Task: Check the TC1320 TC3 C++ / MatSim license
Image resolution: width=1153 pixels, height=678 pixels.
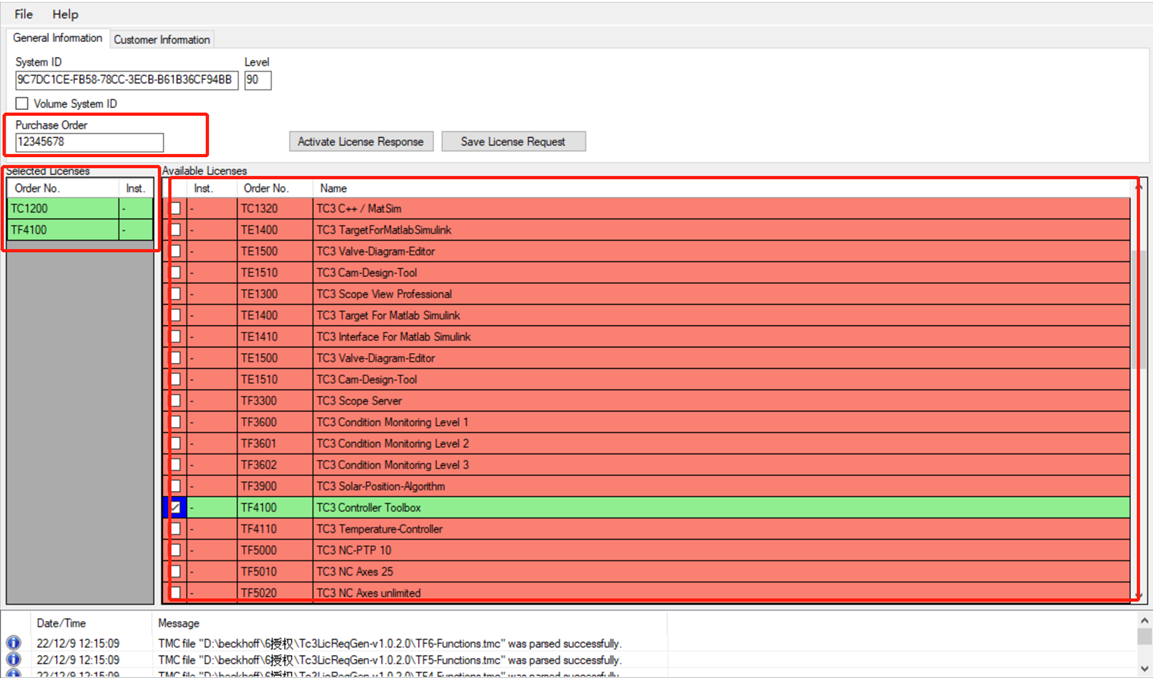Action: coord(176,209)
